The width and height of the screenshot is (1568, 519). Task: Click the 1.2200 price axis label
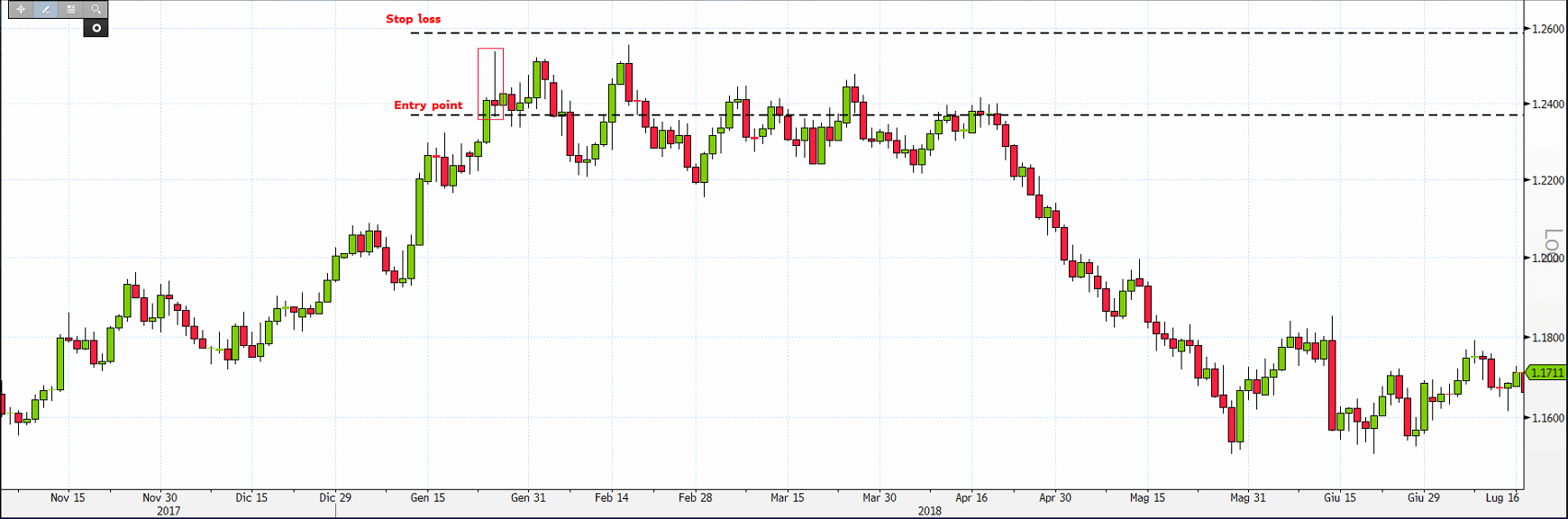tap(1548, 180)
